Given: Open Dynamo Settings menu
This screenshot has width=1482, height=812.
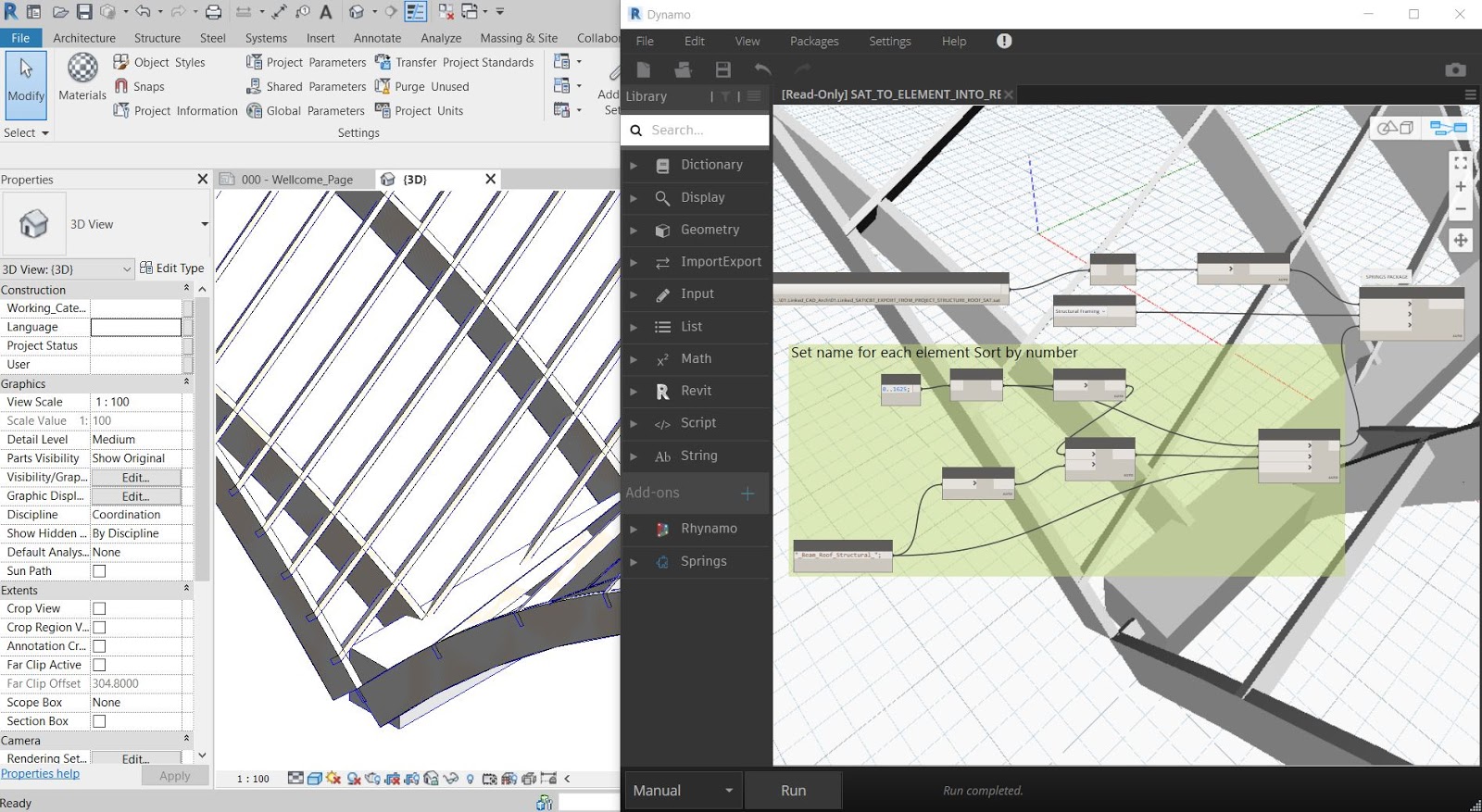Looking at the screenshot, I should pos(889,41).
